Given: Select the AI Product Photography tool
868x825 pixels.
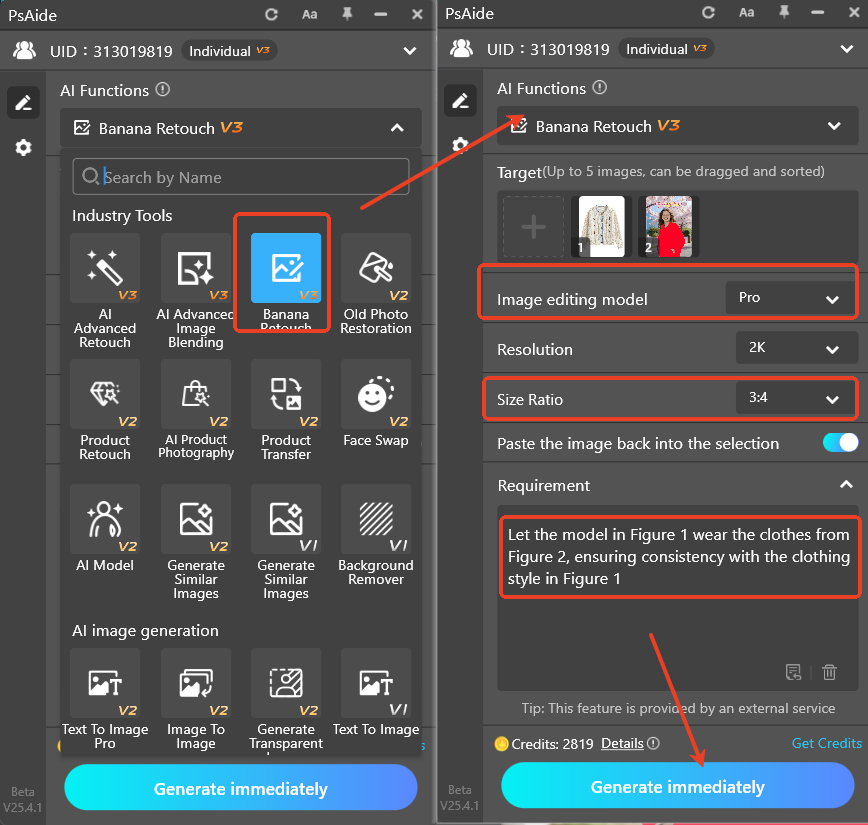Looking at the screenshot, I should point(195,395).
